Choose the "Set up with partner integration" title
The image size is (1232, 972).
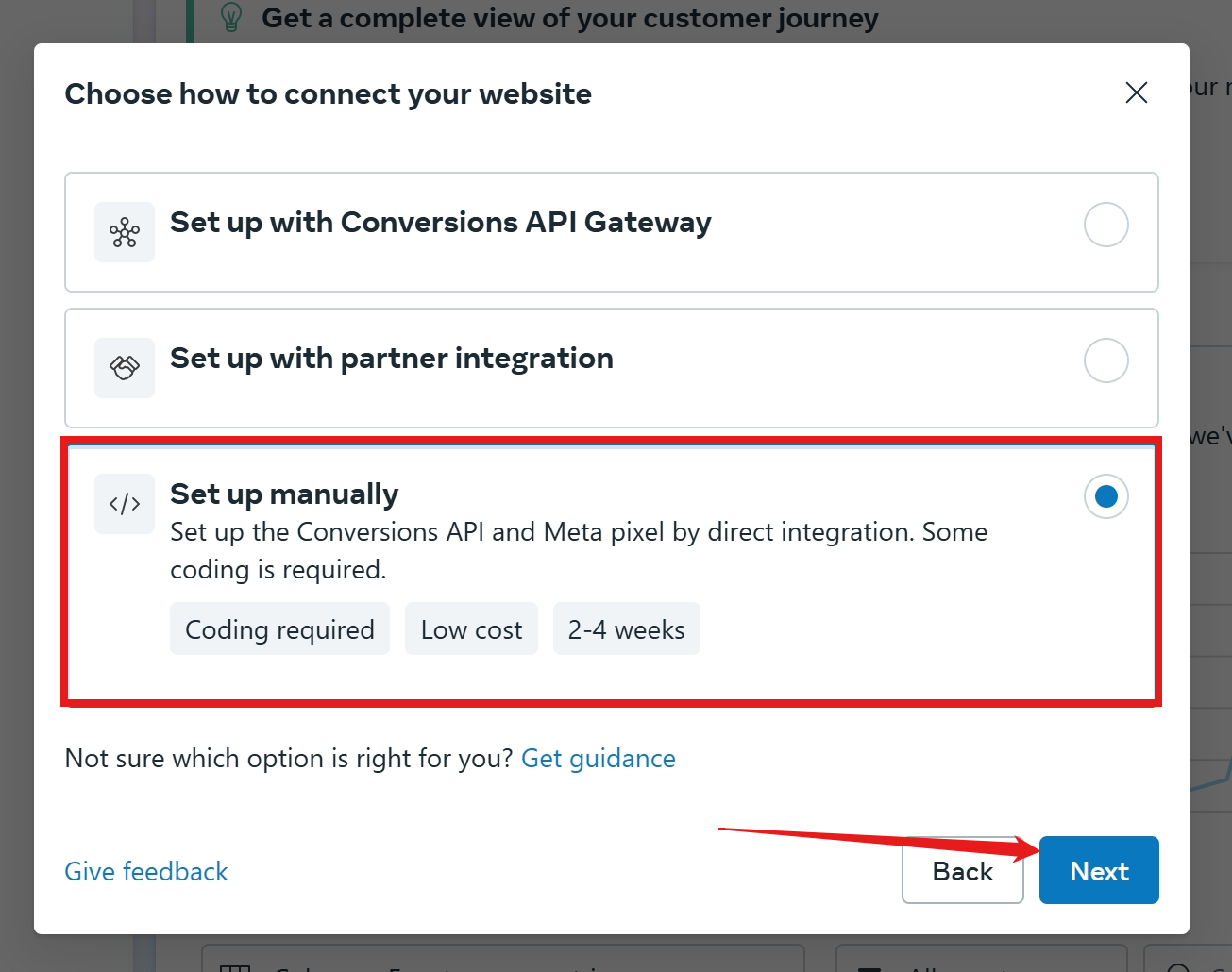[391, 359]
